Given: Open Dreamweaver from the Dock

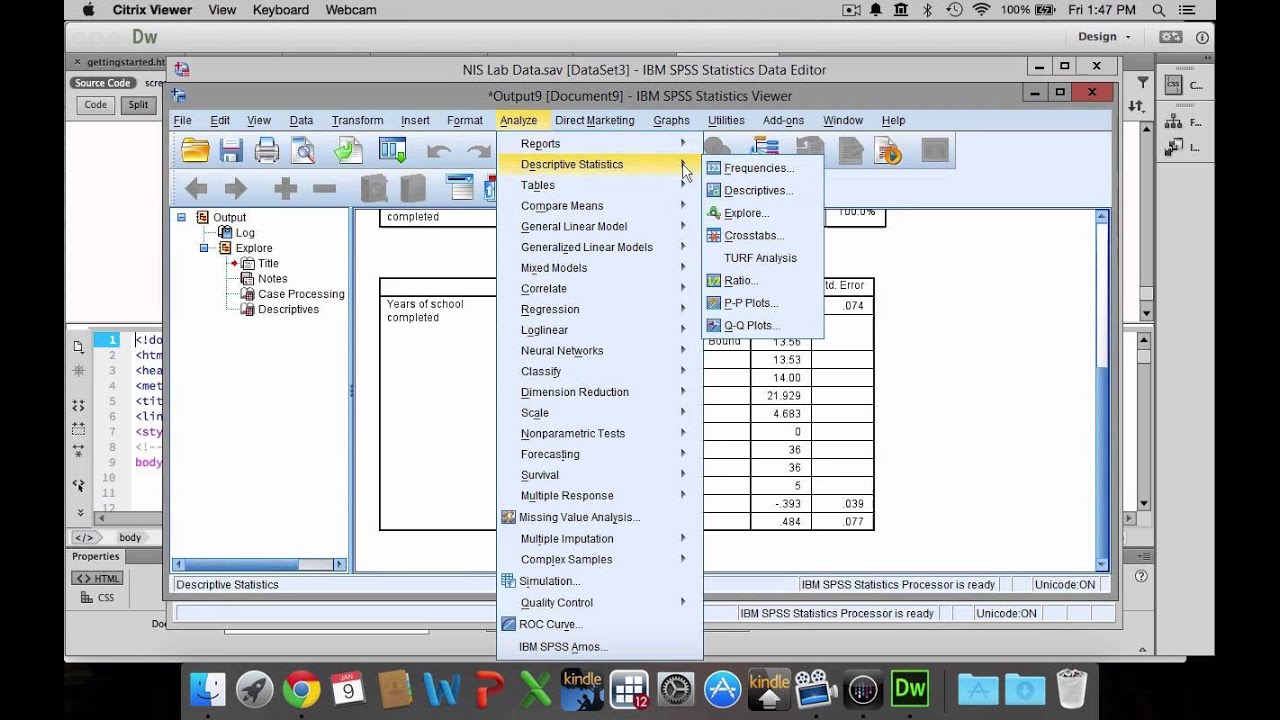Looking at the screenshot, I should click(910, 689).
